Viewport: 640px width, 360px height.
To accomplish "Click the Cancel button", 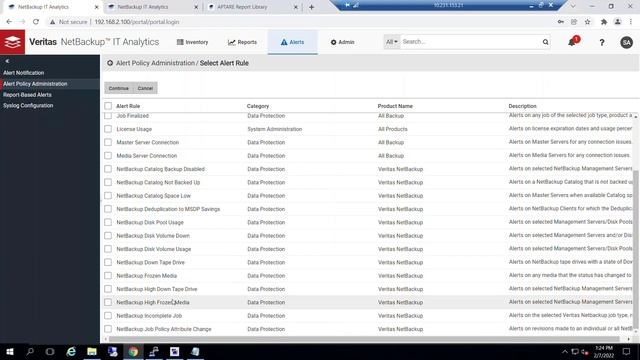I will click(x=145, y=88).
